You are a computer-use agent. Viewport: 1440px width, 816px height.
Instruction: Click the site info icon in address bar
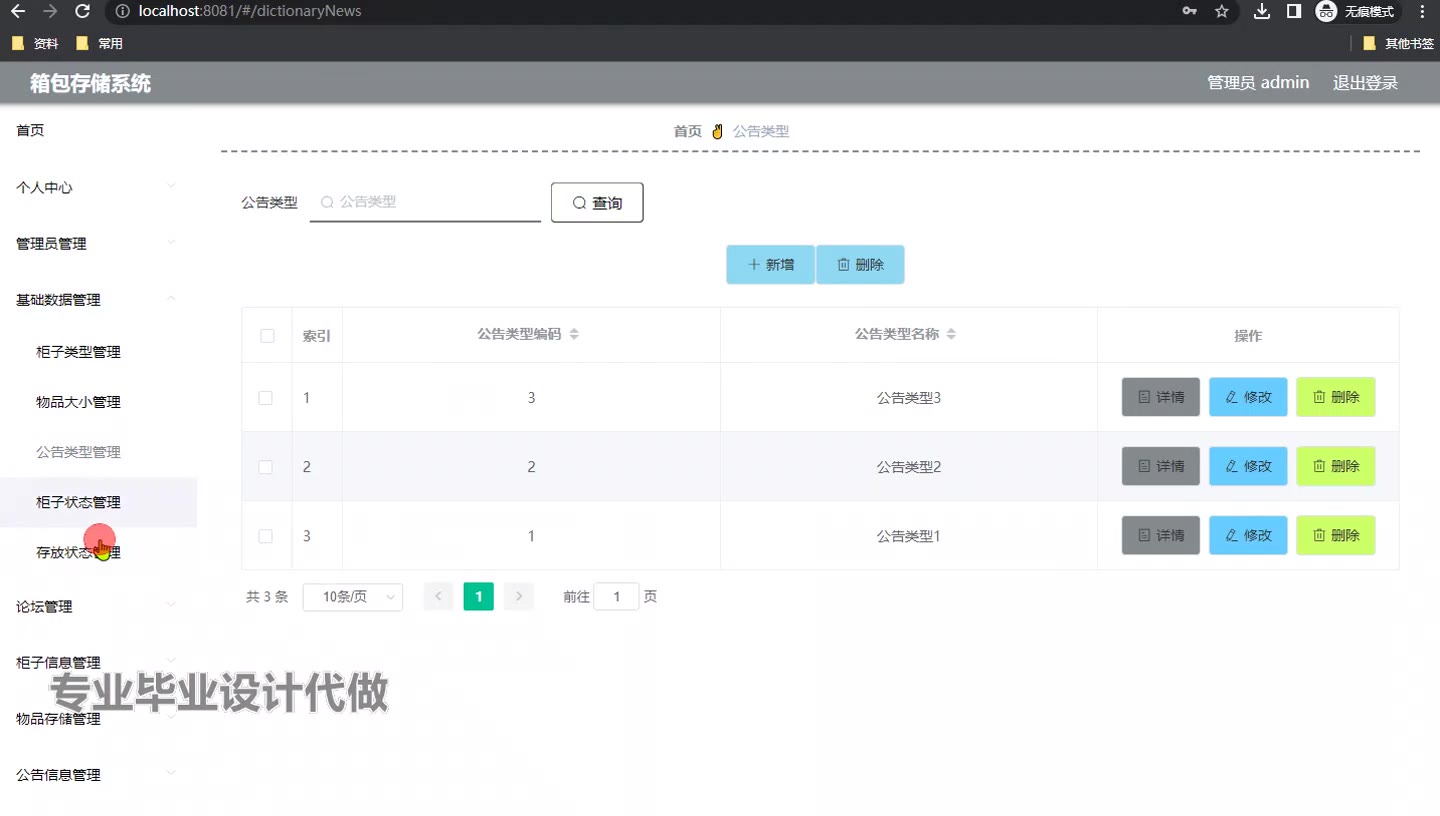pyautogui.click(x=122, y=11)
